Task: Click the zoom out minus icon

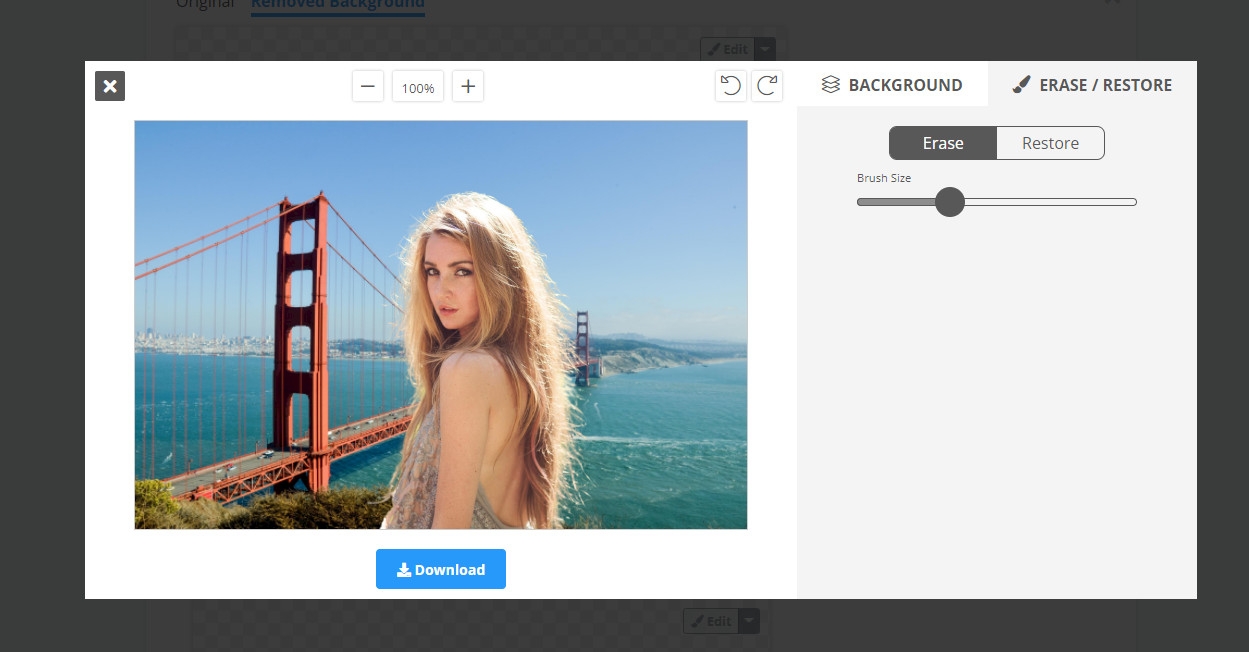Action: pos(367,86)
